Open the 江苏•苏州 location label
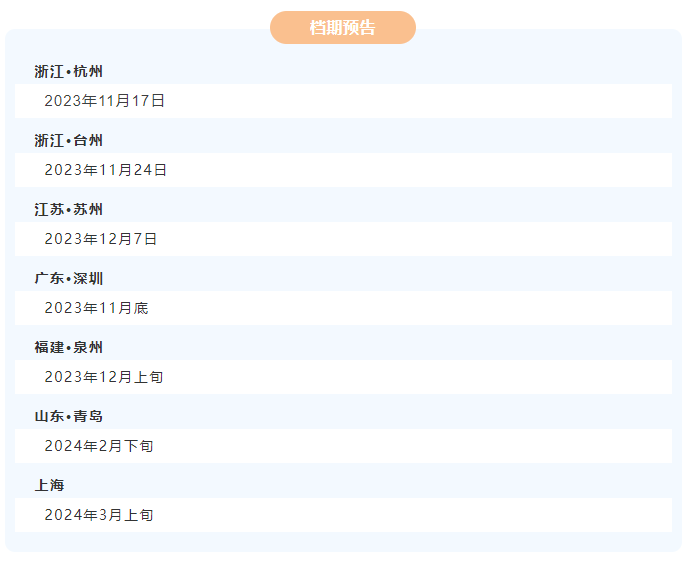Viewport: 690px width, 566px height. coord(68,210)
